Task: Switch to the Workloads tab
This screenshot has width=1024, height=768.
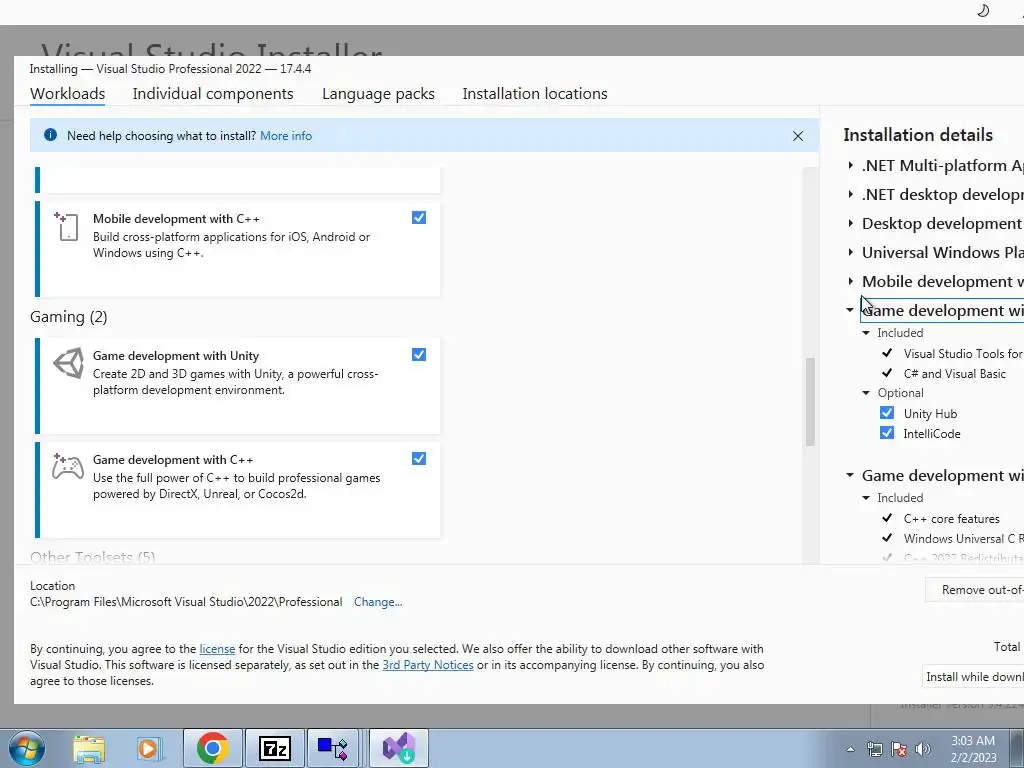Action: (x=67, y=93)
